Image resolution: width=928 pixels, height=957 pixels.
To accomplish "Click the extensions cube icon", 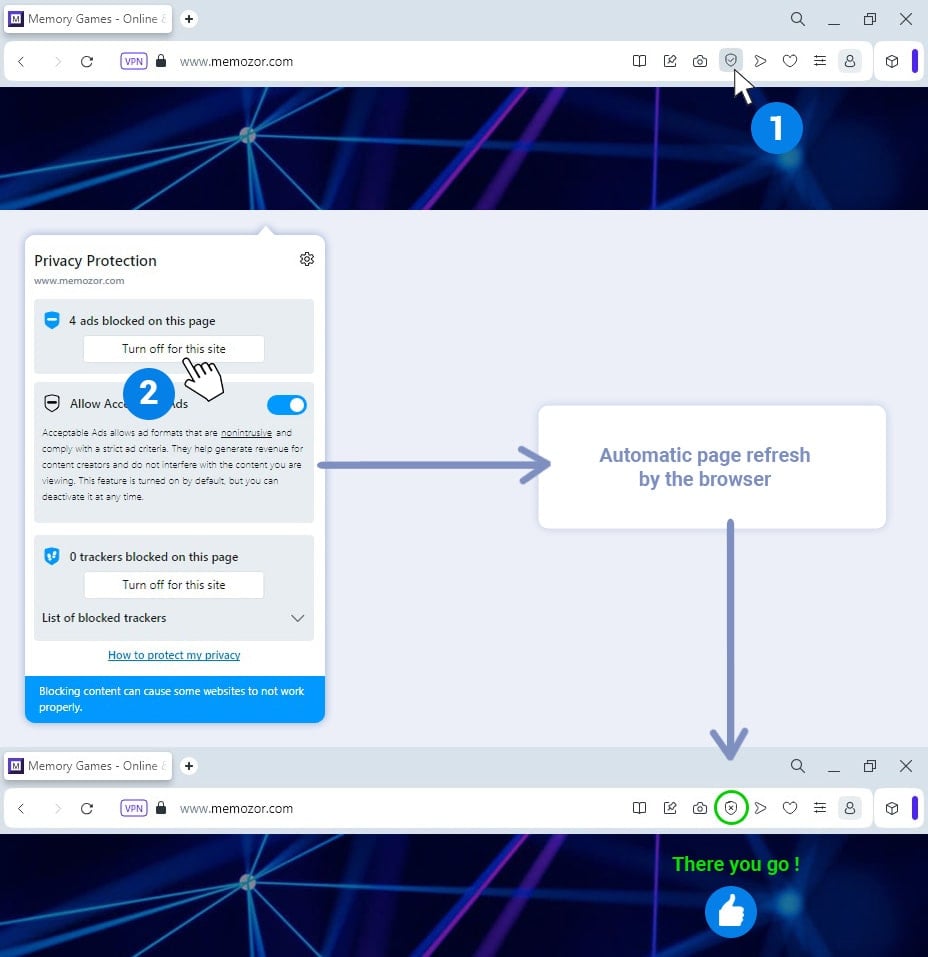I will 893,61.
